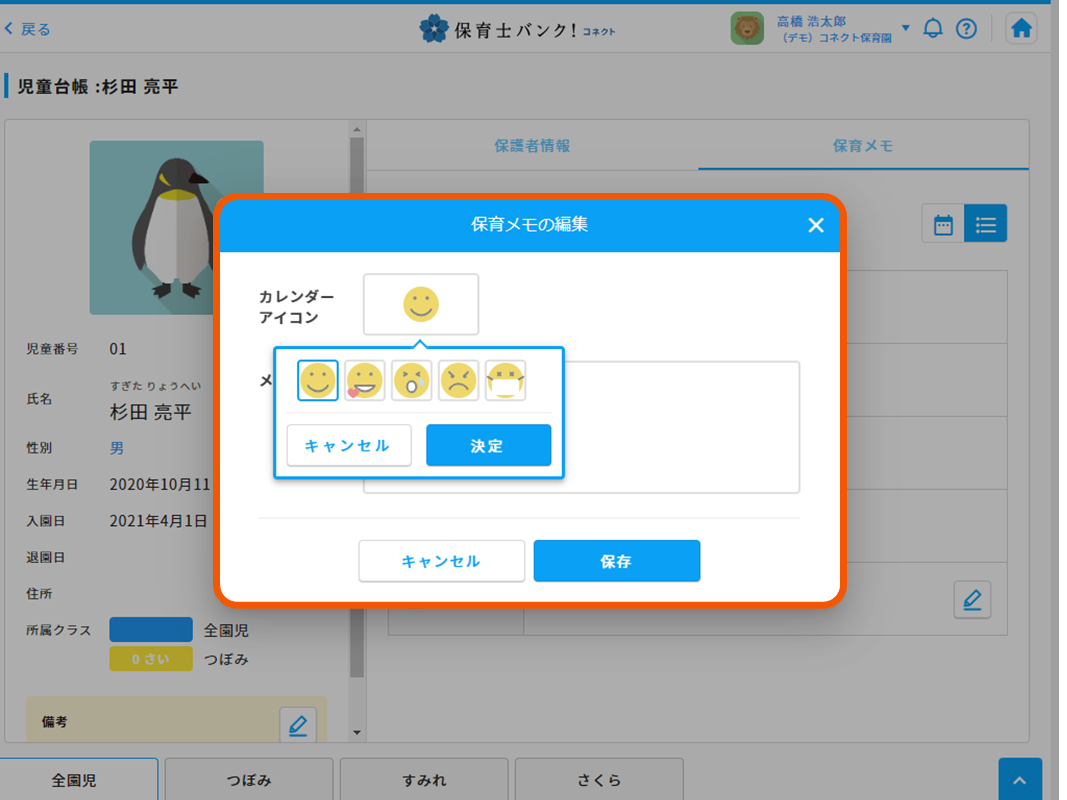Select the さくら class tab
1067x800 pixels.
click(x=598, y=780)
